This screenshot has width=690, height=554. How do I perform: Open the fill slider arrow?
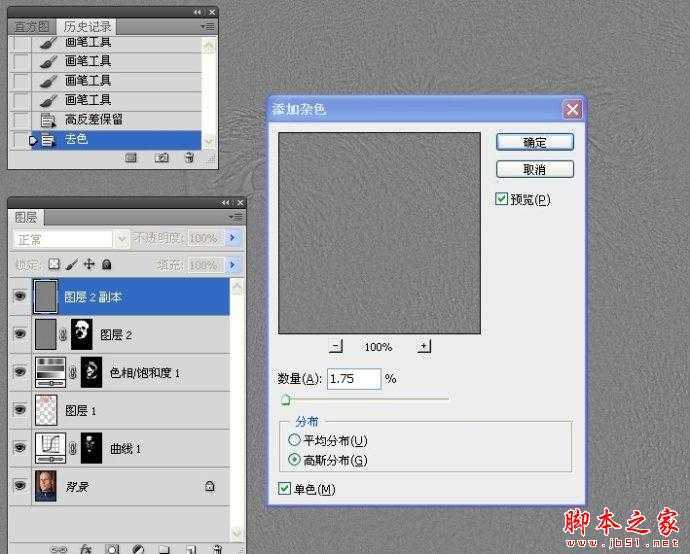[232, 265]
